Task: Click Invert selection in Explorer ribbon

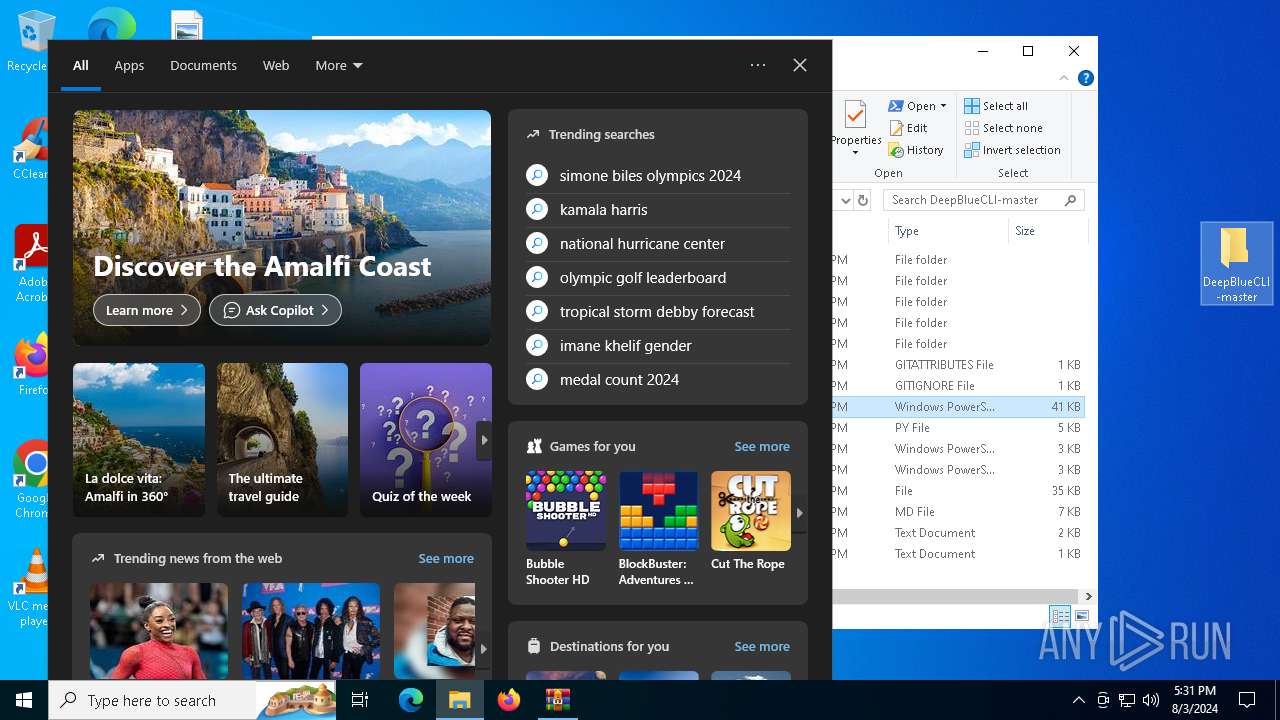Action: click(x=1012, y=150)
